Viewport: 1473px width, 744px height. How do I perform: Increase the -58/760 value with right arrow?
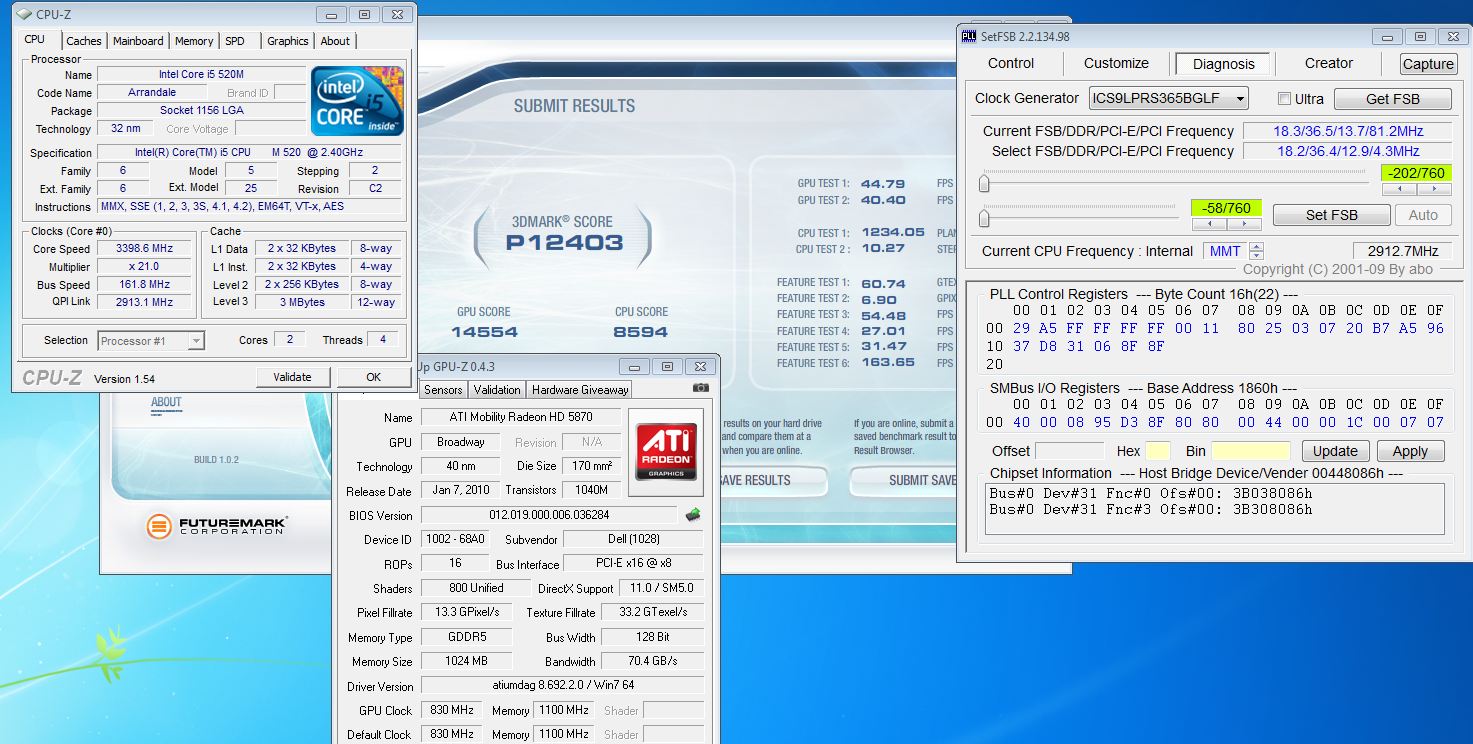tap(1244, 225)
